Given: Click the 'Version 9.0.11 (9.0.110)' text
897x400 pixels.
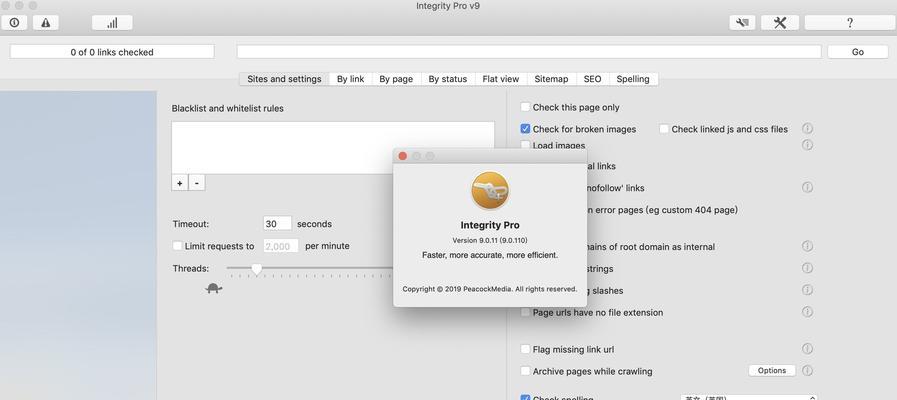Looking at the screenshot, I should [x=490, y=240].
